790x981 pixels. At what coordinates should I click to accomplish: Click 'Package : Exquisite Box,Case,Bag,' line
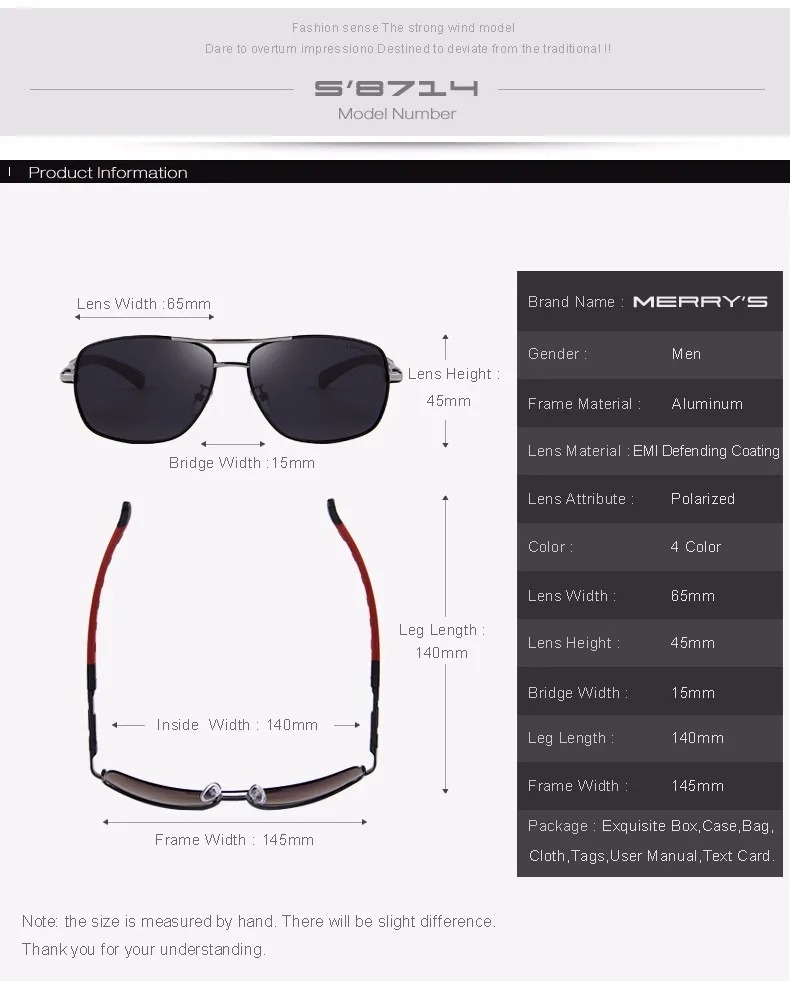pyautogui.click(x=651, y=826)
